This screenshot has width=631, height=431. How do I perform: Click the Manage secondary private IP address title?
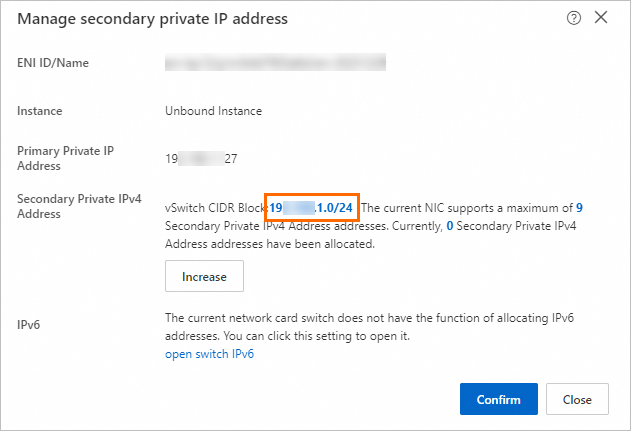click(x=153, y=19)
